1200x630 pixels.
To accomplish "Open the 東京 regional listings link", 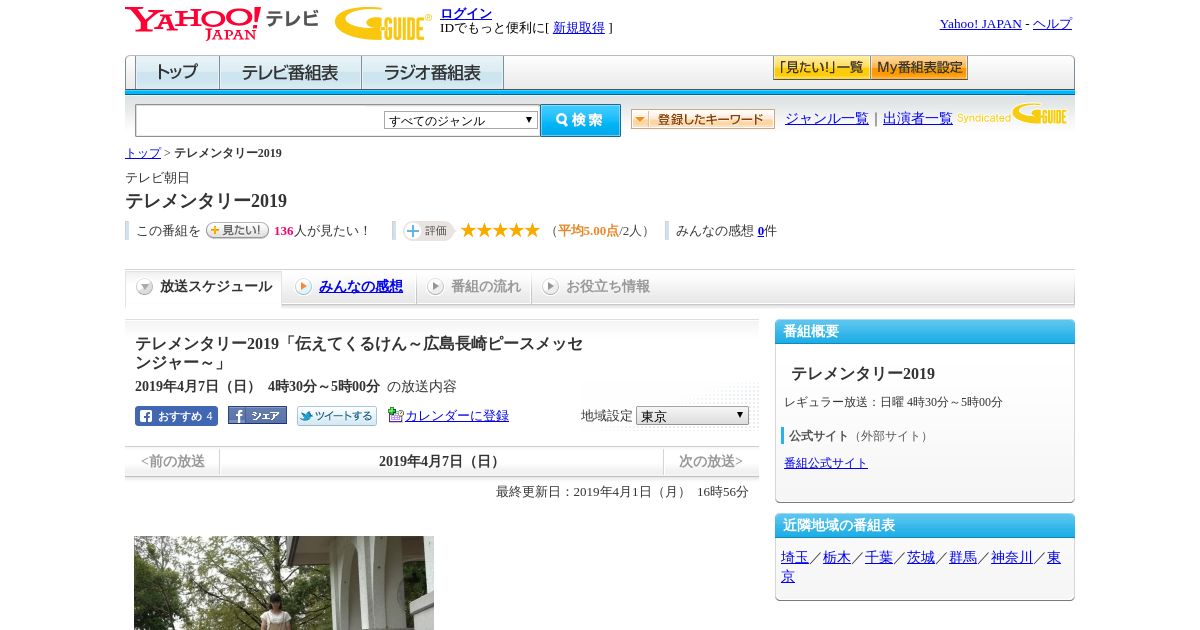I will coord(1054,558).
